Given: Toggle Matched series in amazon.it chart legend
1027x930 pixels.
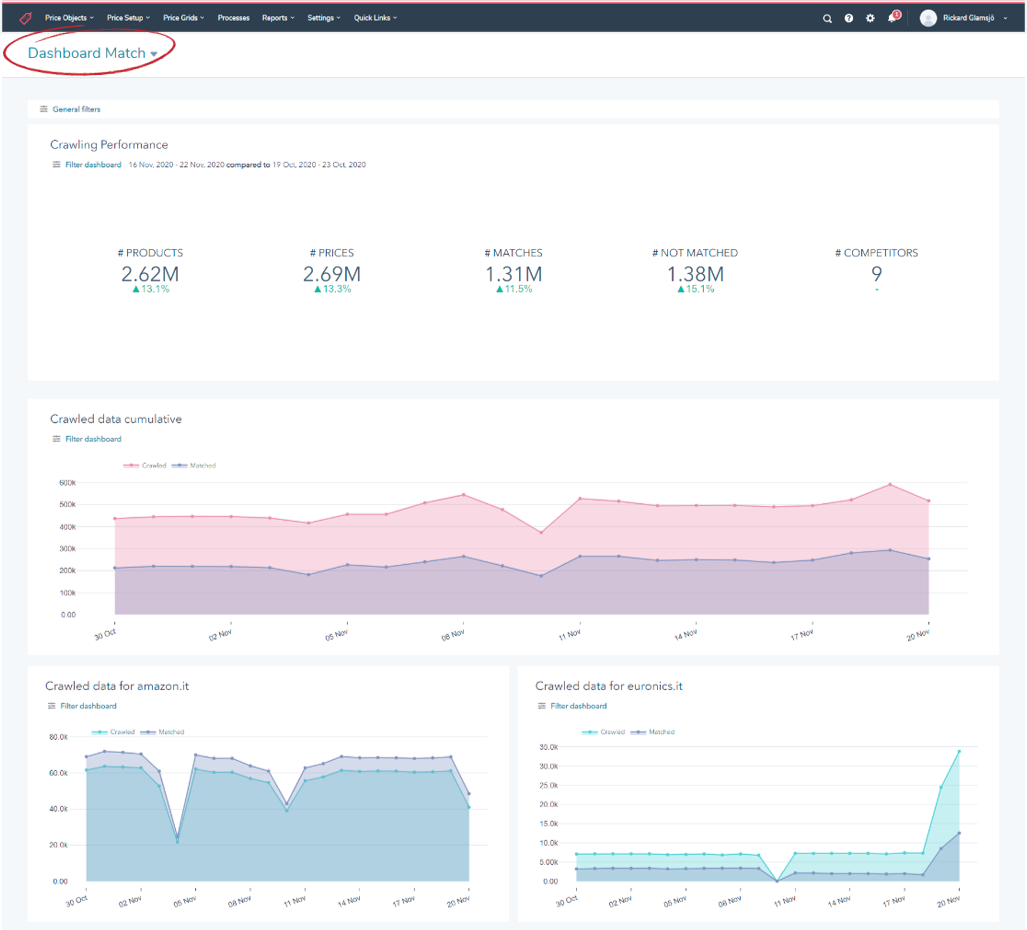Looking at the screenshot, I should coord(162,732).
